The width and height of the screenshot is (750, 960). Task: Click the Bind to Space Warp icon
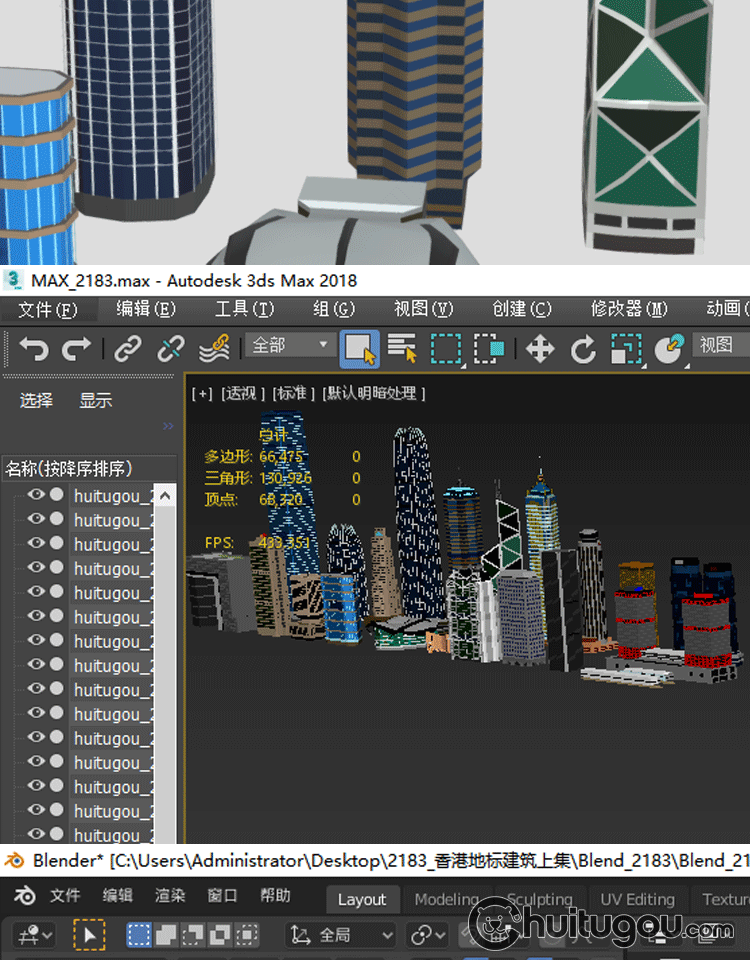[214, 348]
